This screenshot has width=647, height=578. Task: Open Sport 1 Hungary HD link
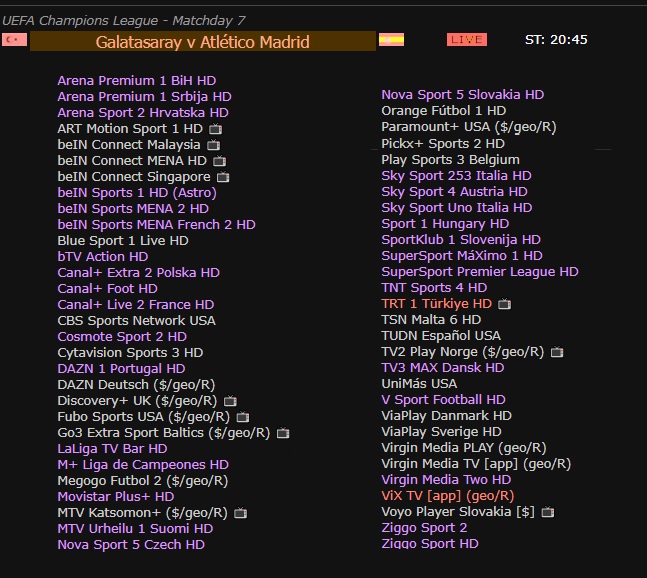tap(445, 224)
